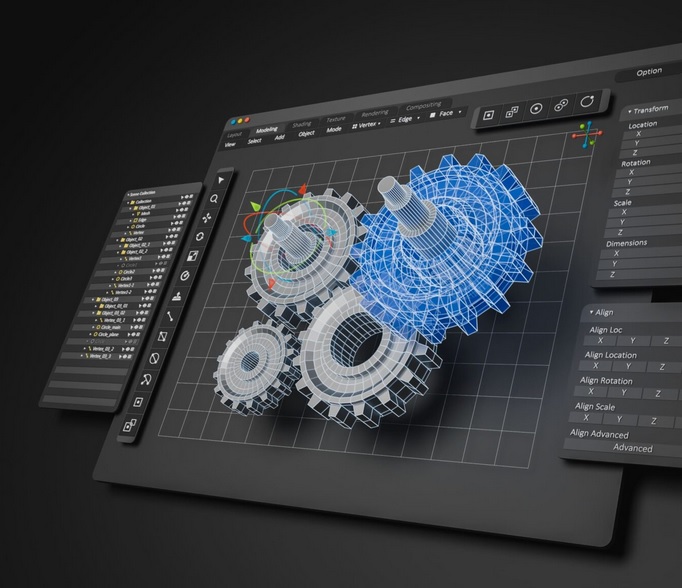Click the Advanced button in Align panel

(632, 447)
